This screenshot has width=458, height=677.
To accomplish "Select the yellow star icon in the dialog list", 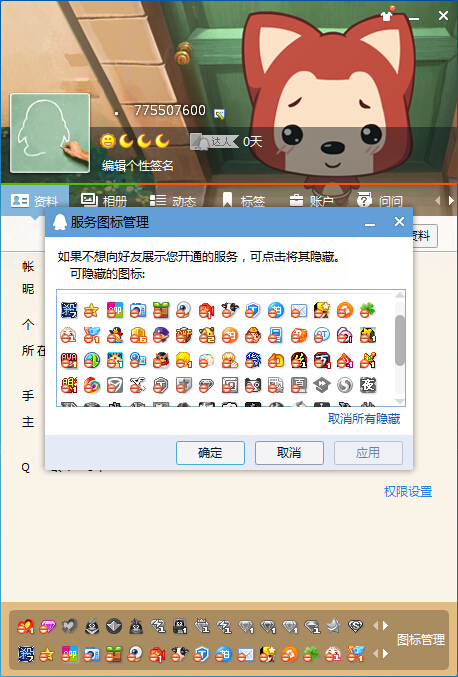I will click(x=92, y=310).
